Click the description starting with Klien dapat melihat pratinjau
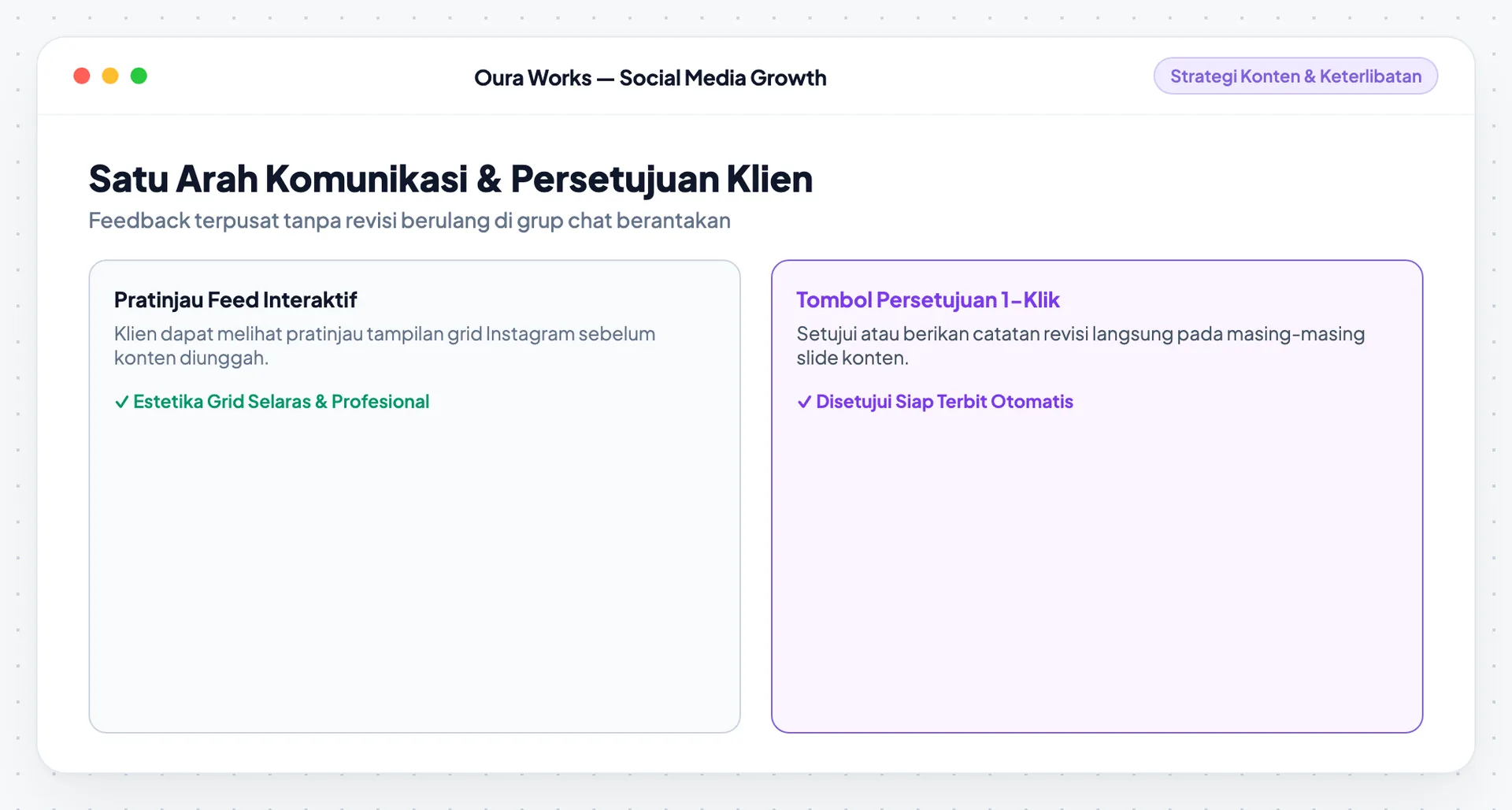The width and height of the screenshot is (1512, 810). (x=384, y=346)
